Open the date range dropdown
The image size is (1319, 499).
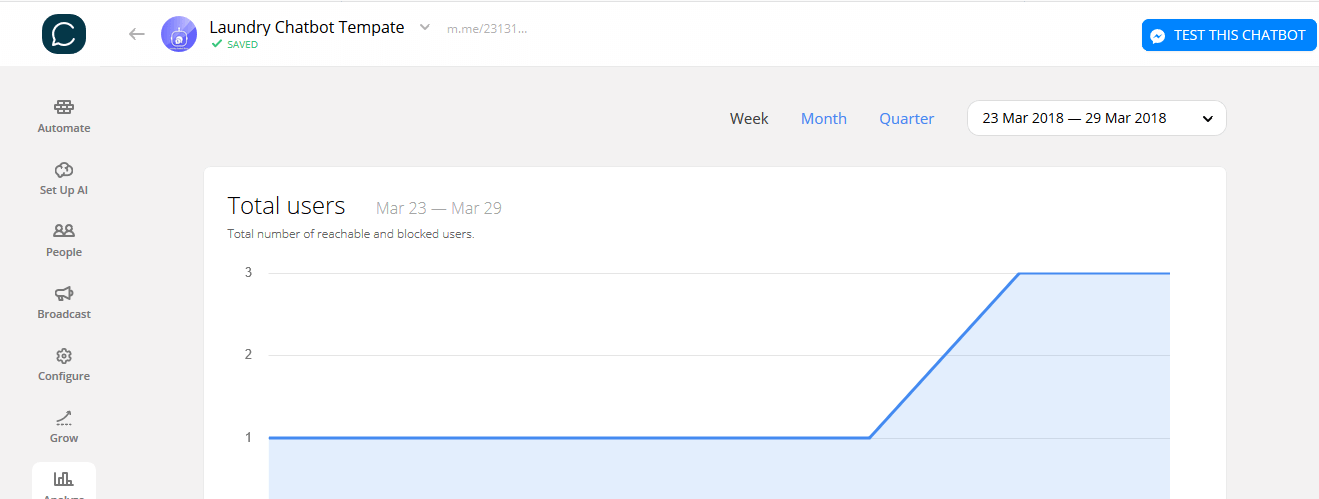[x=1096, y=118]
